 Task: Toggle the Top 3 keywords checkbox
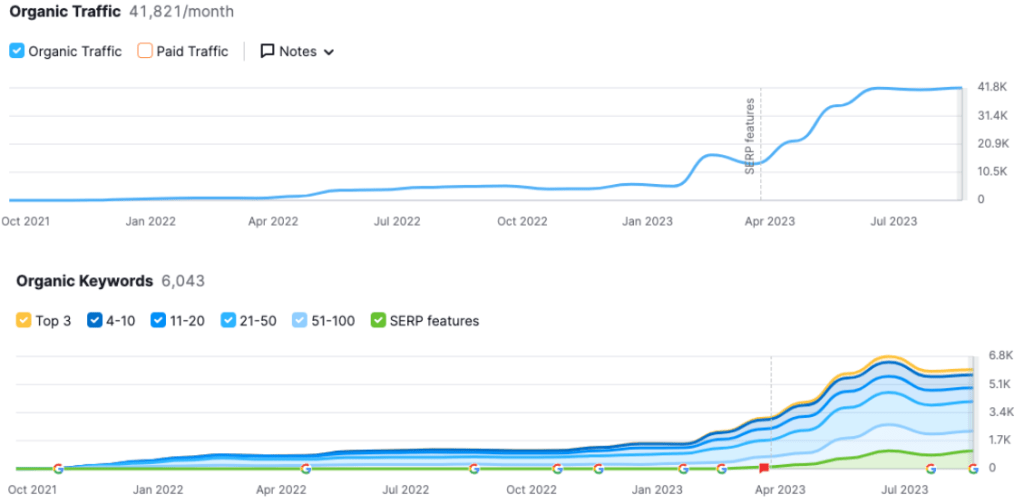[24, 321]
